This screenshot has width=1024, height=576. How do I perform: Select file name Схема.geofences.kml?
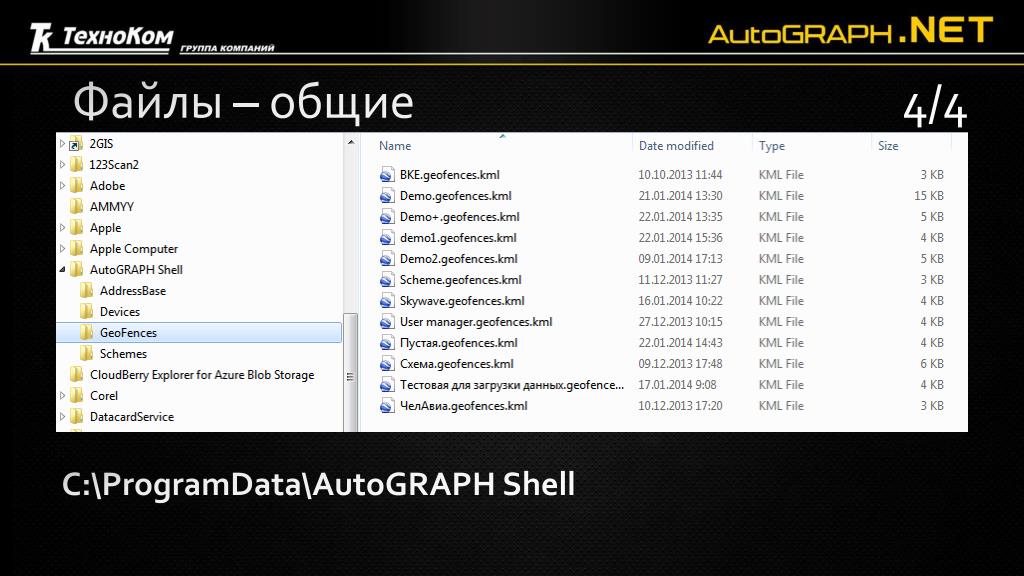coord(456,364)
